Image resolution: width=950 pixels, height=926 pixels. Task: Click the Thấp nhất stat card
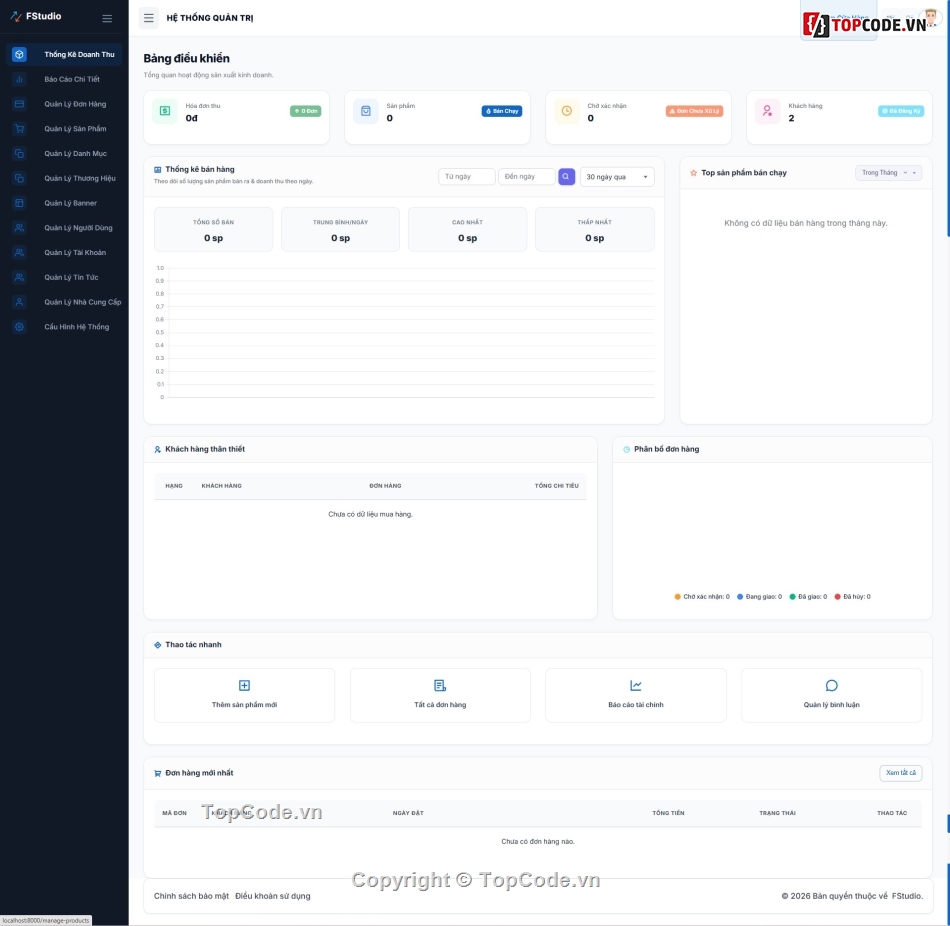(x=594, y=230)
